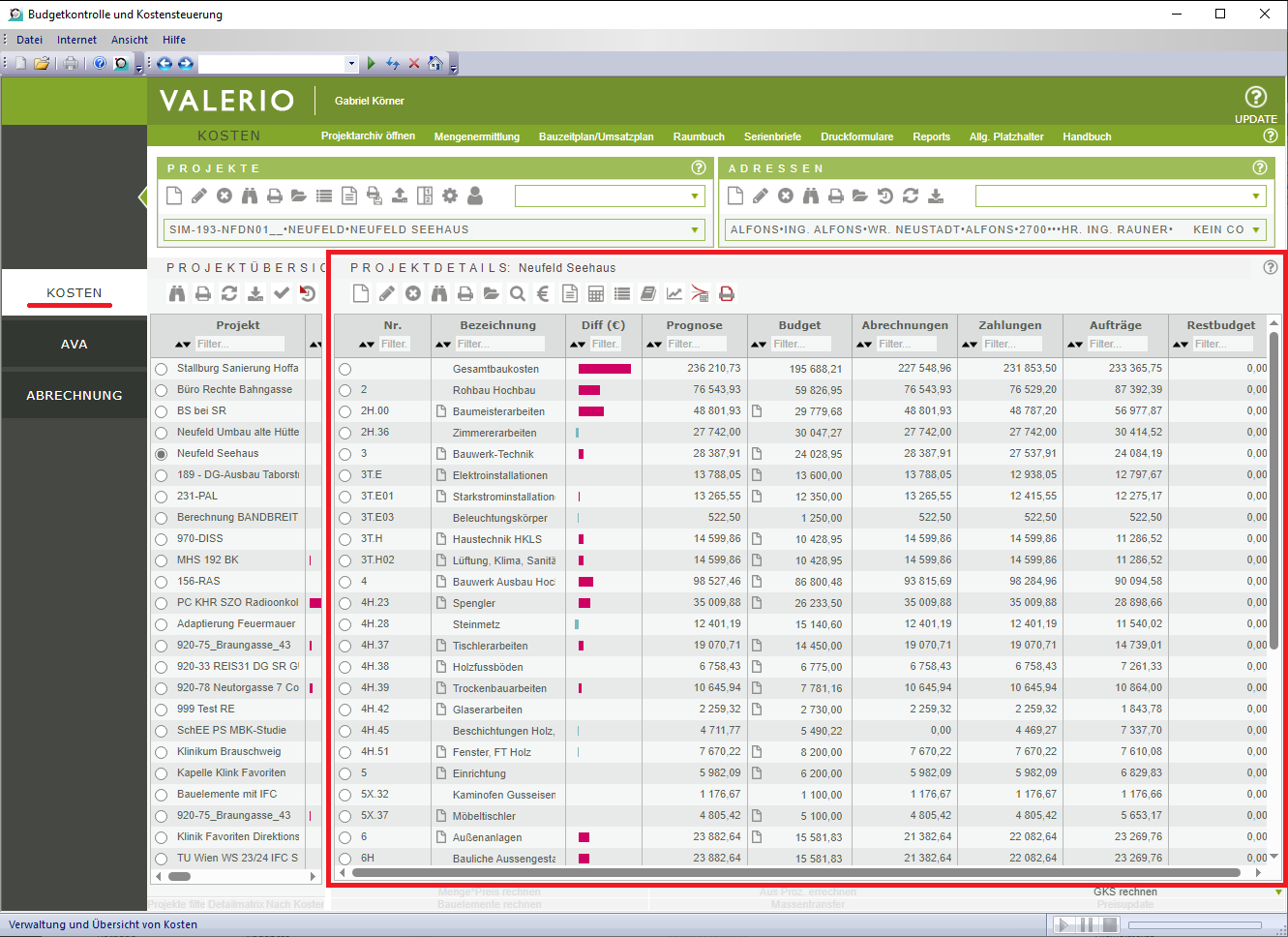
Task: Click the red printer icon in Projektdetails
Action: (727, 293)
